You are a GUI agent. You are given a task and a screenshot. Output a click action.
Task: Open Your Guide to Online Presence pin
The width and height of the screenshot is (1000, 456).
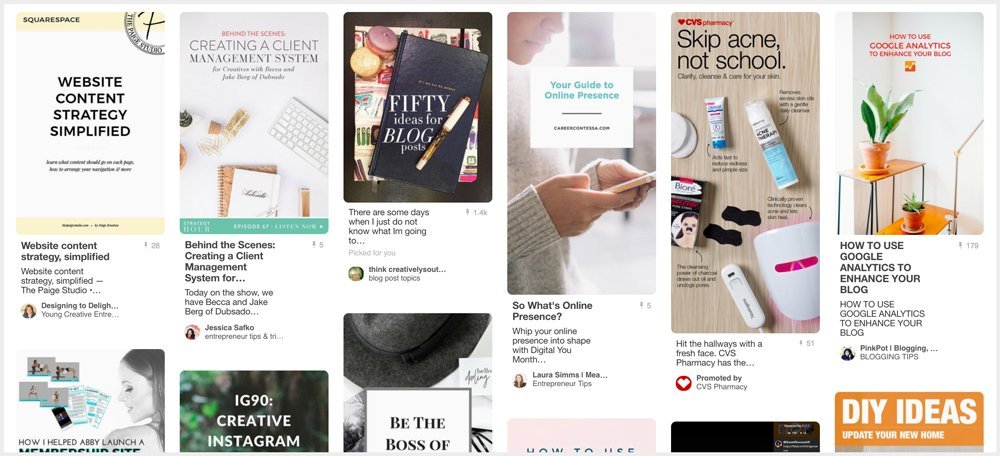582,153
